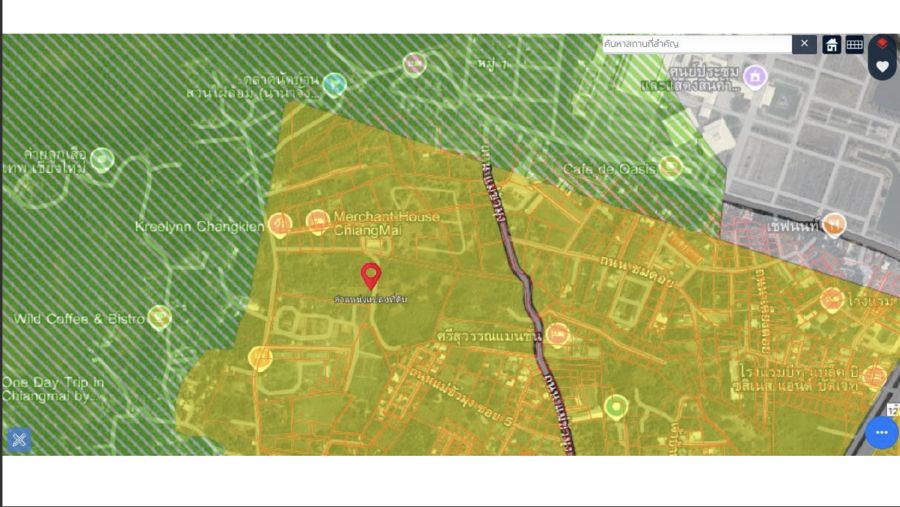Click the green circle marker near the bottom
The width and height of the screenshot is (900, 507).
coord(616,406)
